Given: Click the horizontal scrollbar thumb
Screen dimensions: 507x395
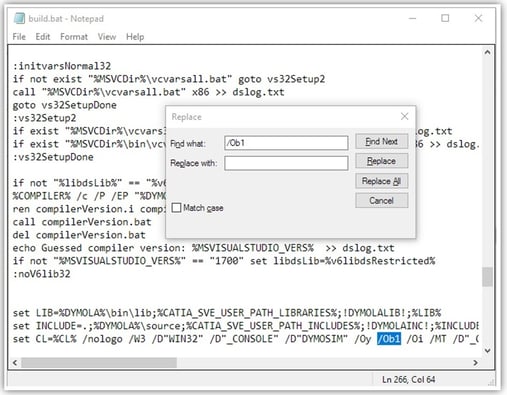Looking at the screenshot, I should [99, 363].
